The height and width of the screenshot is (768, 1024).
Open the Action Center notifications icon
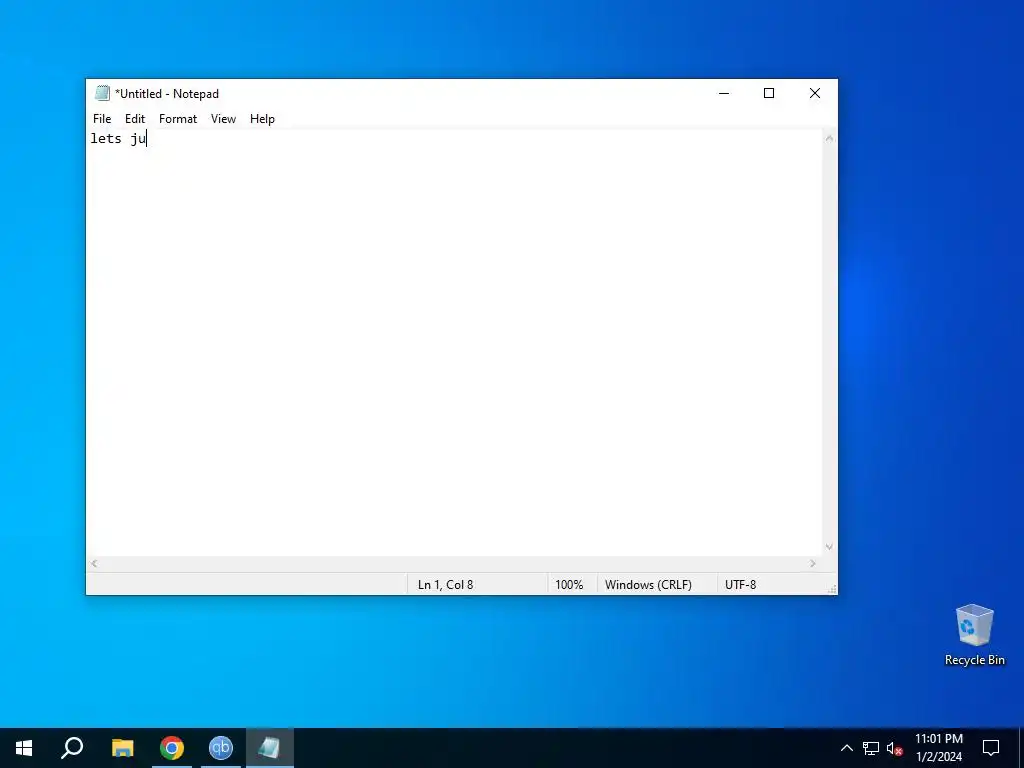click(991, 748)
